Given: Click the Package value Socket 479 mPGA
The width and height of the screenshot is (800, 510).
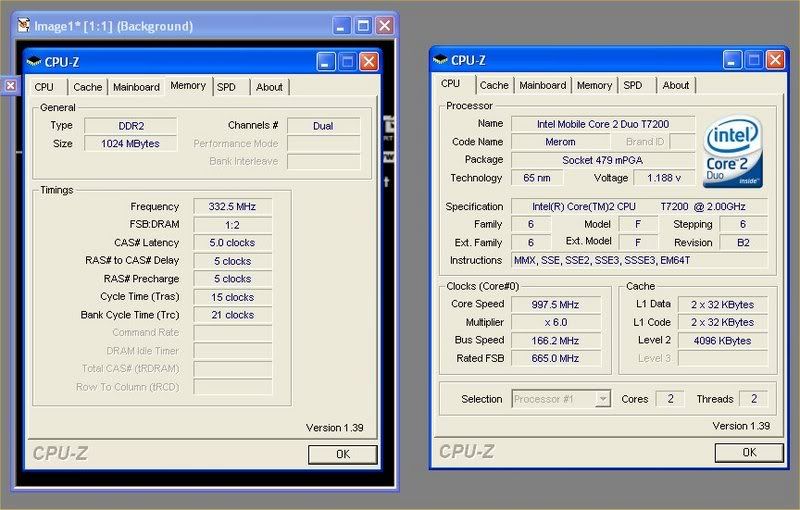Looking at the screenshot, I should [603, 160].
